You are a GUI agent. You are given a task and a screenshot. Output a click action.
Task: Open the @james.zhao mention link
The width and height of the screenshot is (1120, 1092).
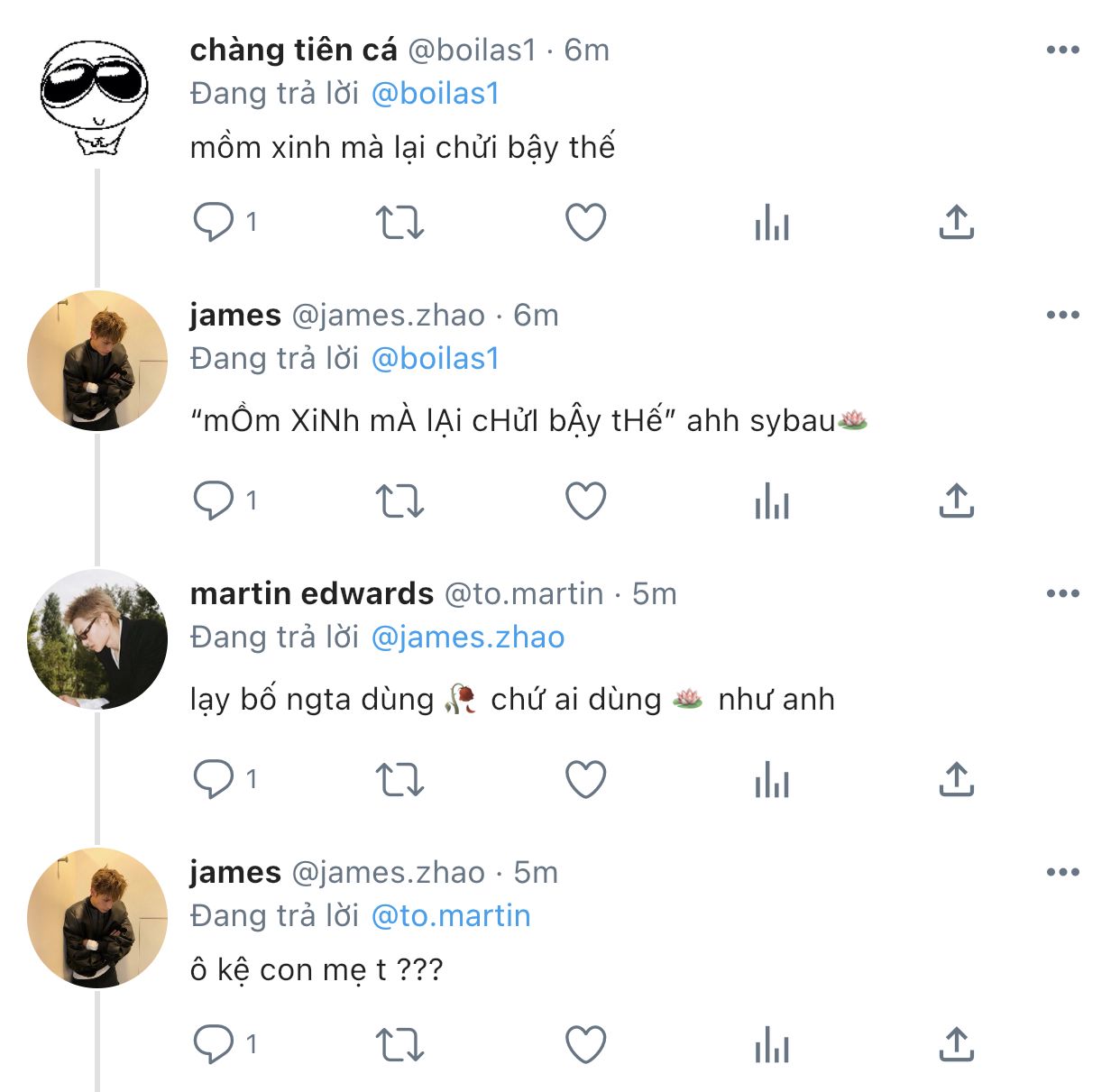pos(468,638)
